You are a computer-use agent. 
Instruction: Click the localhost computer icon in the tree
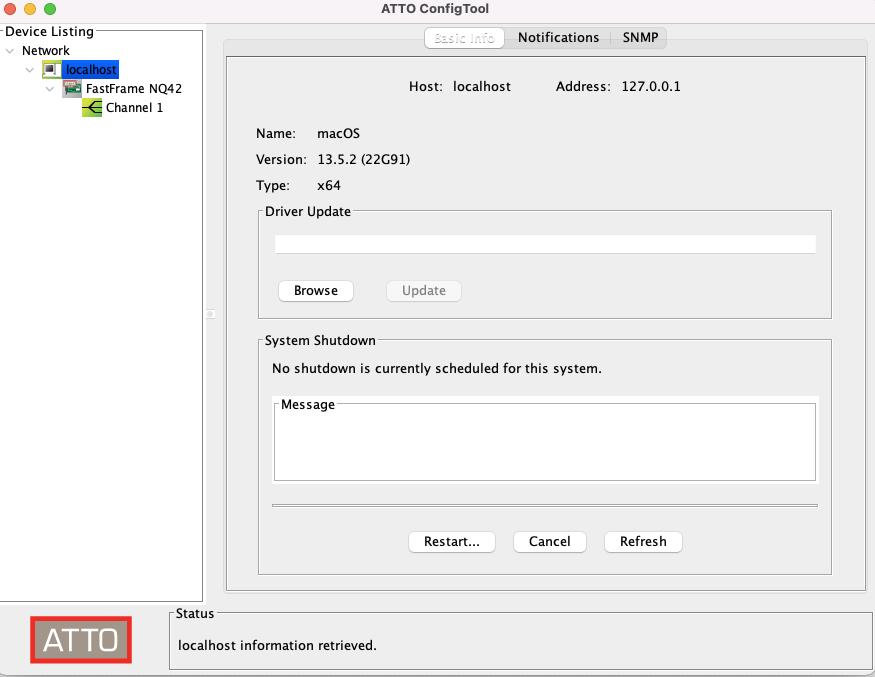pos(51,70)
